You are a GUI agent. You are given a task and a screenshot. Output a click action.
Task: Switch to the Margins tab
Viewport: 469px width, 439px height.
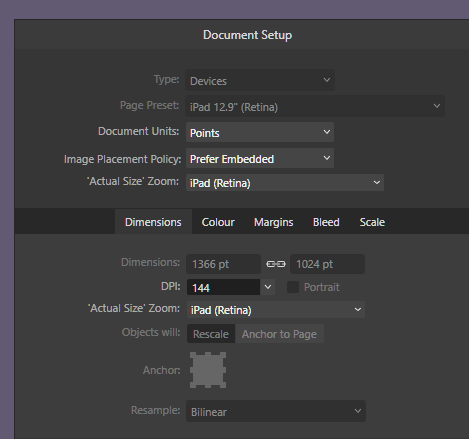(x=274, y=222)
